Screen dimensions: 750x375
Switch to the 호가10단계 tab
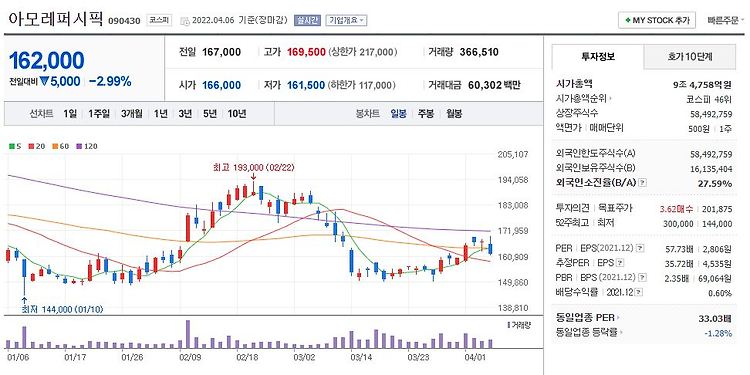[x=690, y=56]
